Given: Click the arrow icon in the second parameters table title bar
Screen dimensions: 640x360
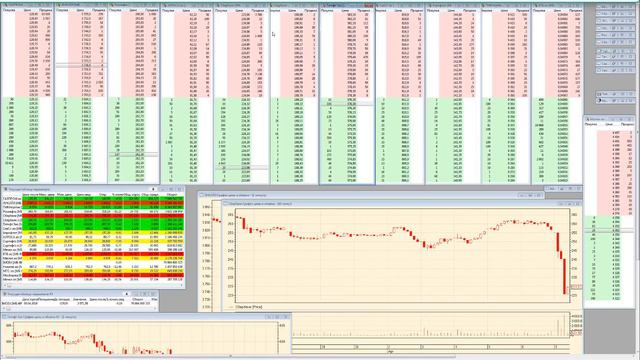Looking at the screenshot, I should tap(127, 294).
